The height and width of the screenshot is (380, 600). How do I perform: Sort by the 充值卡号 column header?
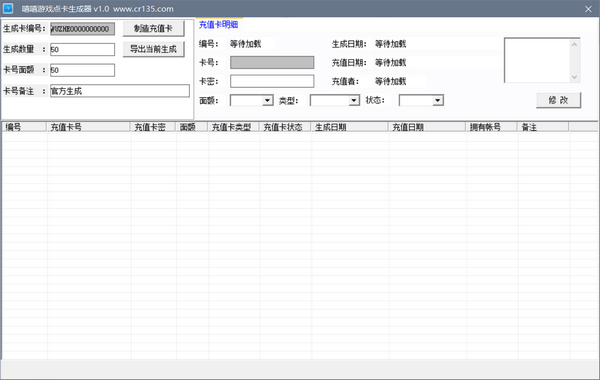coord(88,127)
